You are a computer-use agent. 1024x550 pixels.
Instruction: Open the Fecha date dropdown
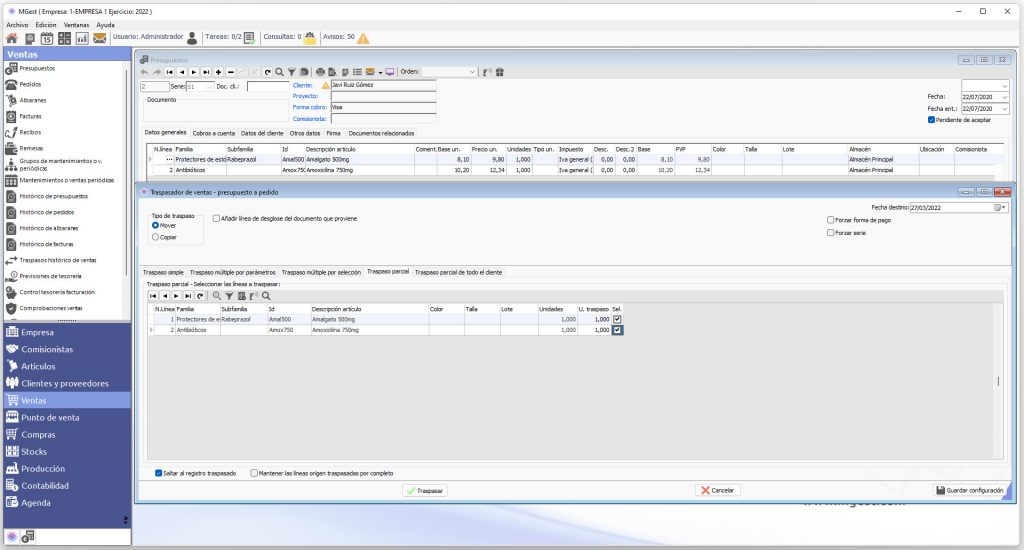click(x=1004, y=97)
